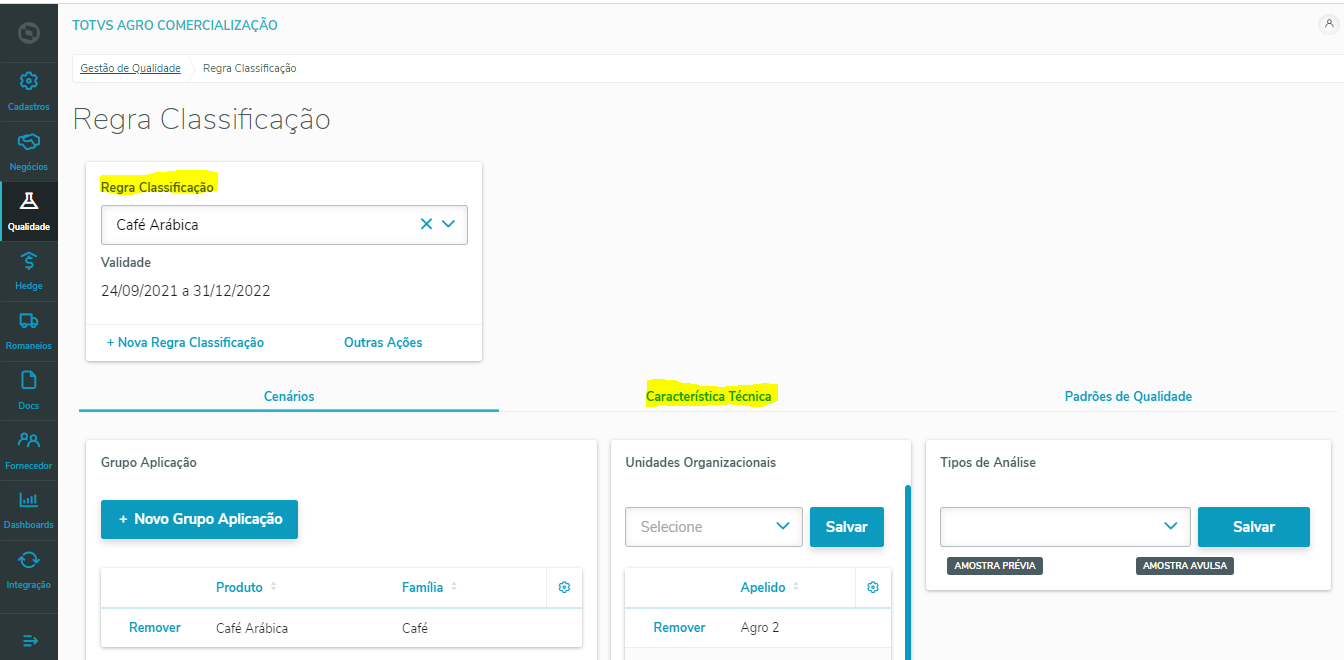Open the user profile icon
1344x660 pixels.
[x=1329, y=25]
